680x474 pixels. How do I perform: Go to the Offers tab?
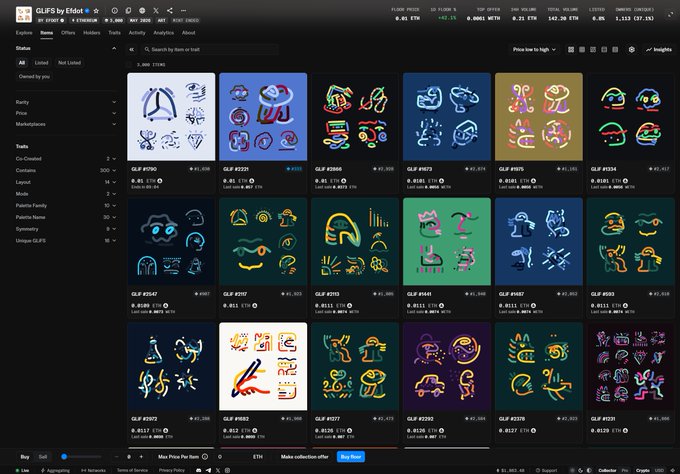click(68, 33)
